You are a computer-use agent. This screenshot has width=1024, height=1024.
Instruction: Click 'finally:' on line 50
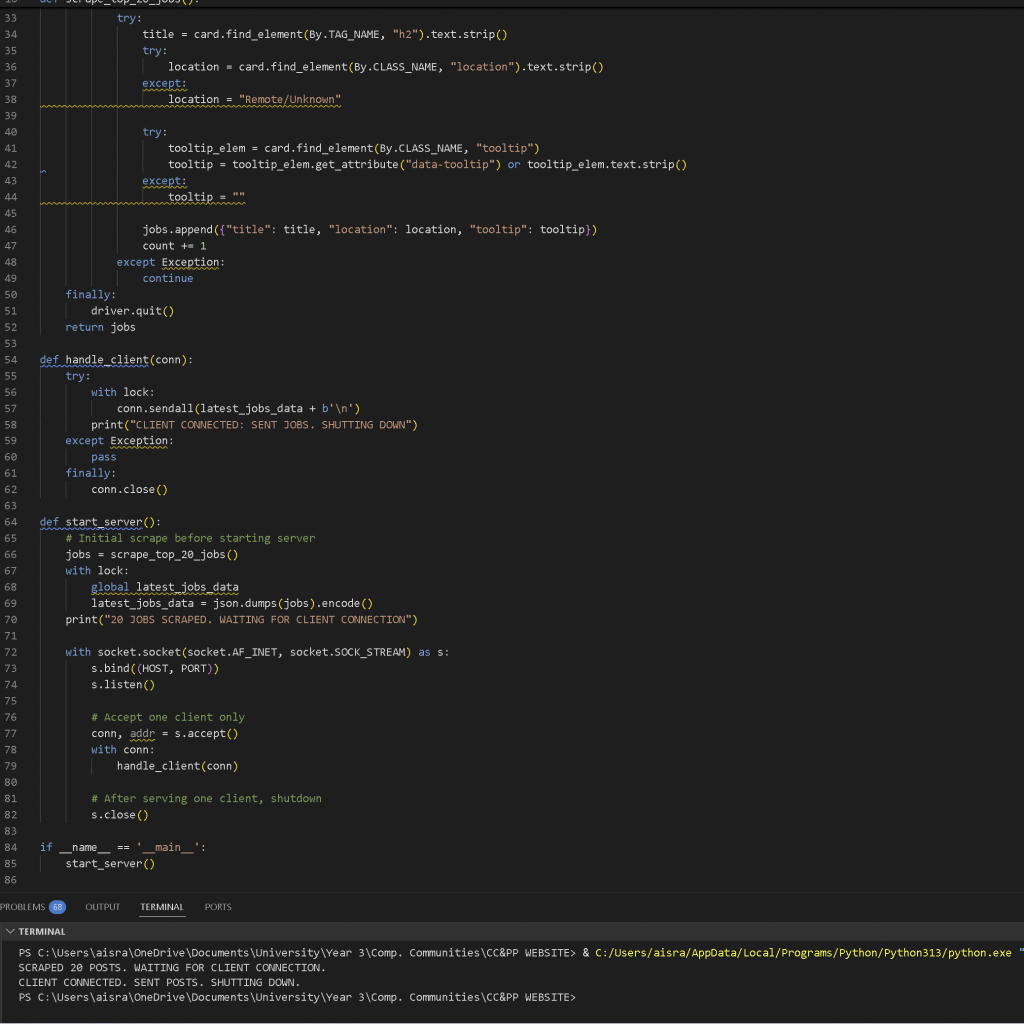coord(91,295)
